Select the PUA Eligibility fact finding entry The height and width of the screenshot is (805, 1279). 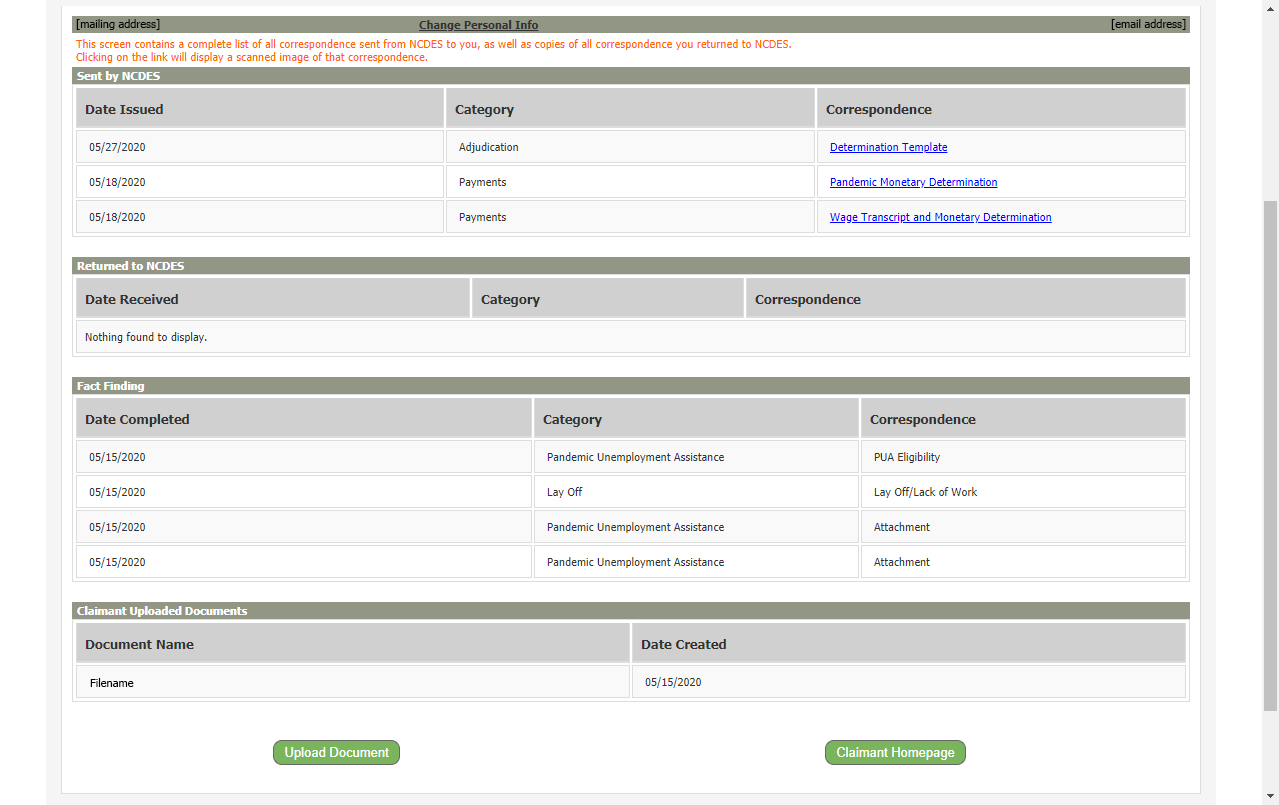click(906, 457)
